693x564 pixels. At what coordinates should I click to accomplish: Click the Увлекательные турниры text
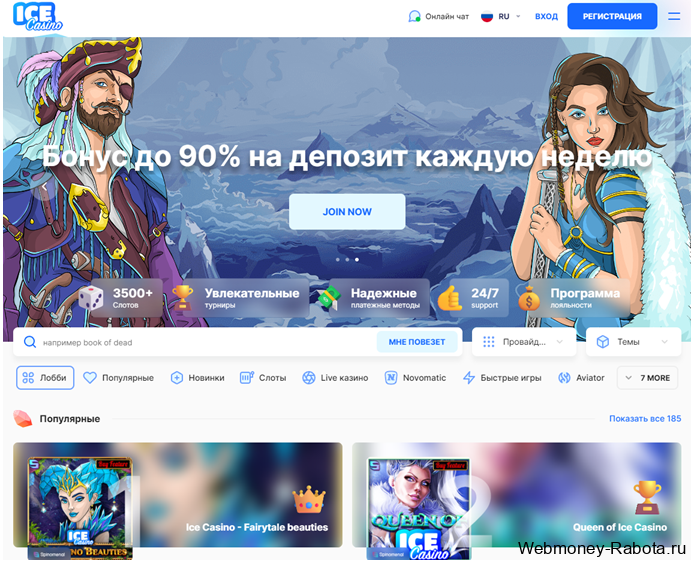pos(251,297)
